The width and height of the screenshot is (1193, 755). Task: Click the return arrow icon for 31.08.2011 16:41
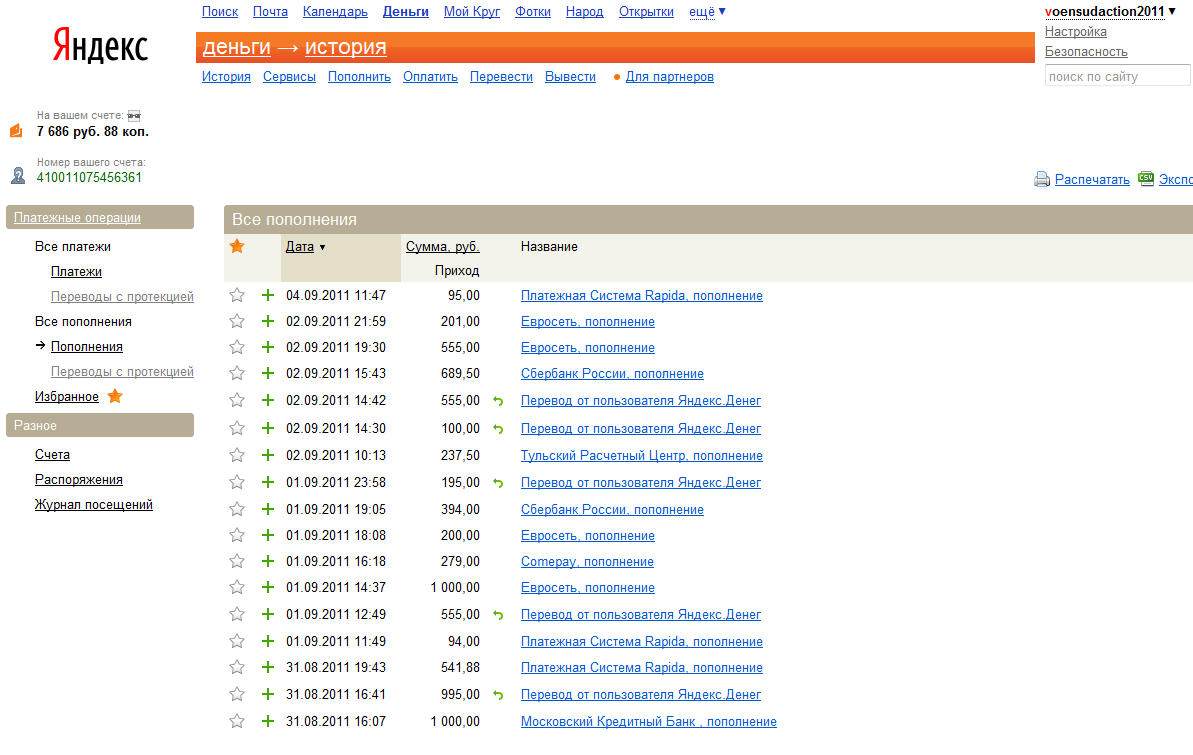(498, 695)
